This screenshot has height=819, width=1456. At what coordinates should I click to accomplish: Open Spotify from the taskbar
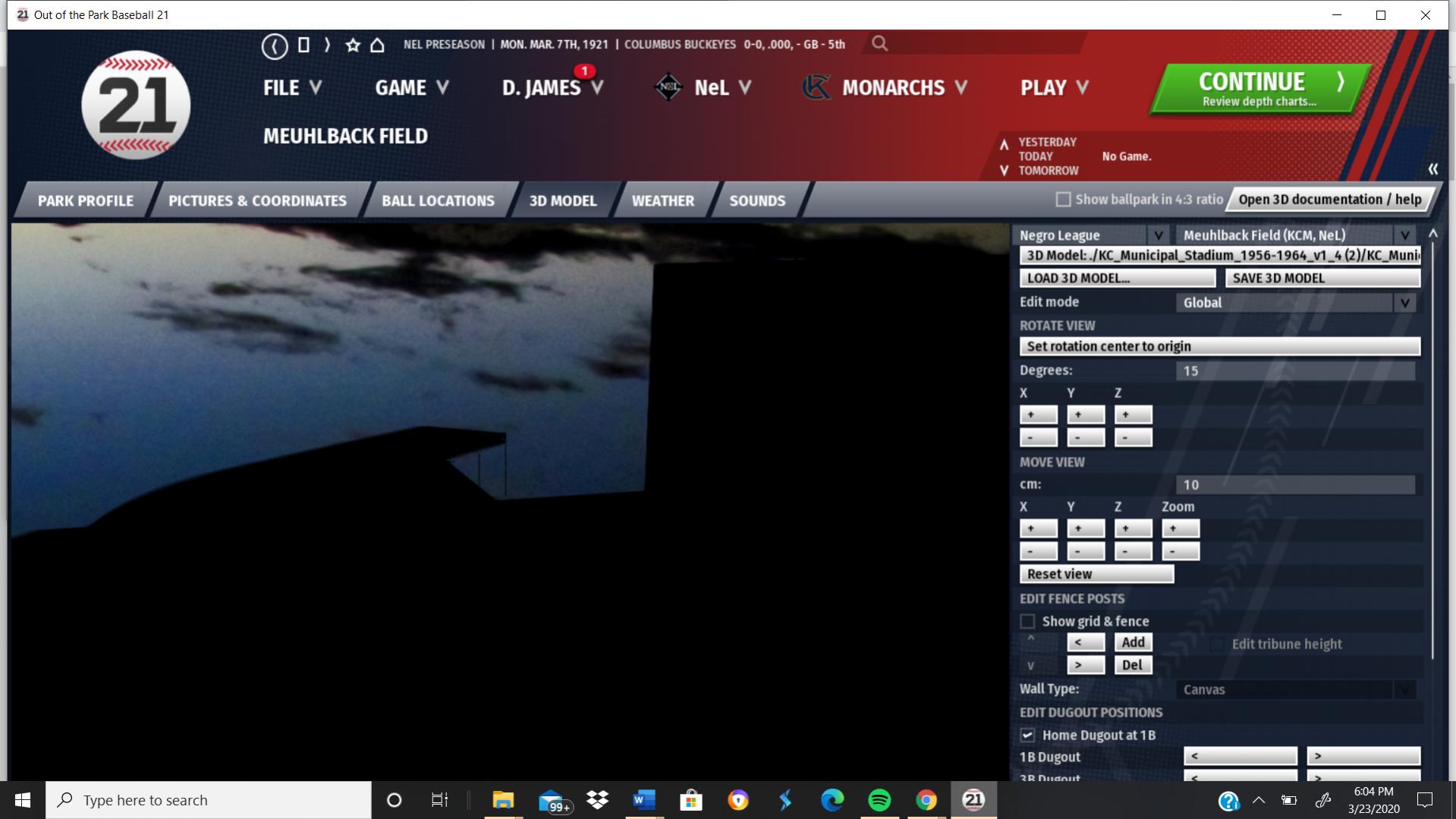click(879, 800)
